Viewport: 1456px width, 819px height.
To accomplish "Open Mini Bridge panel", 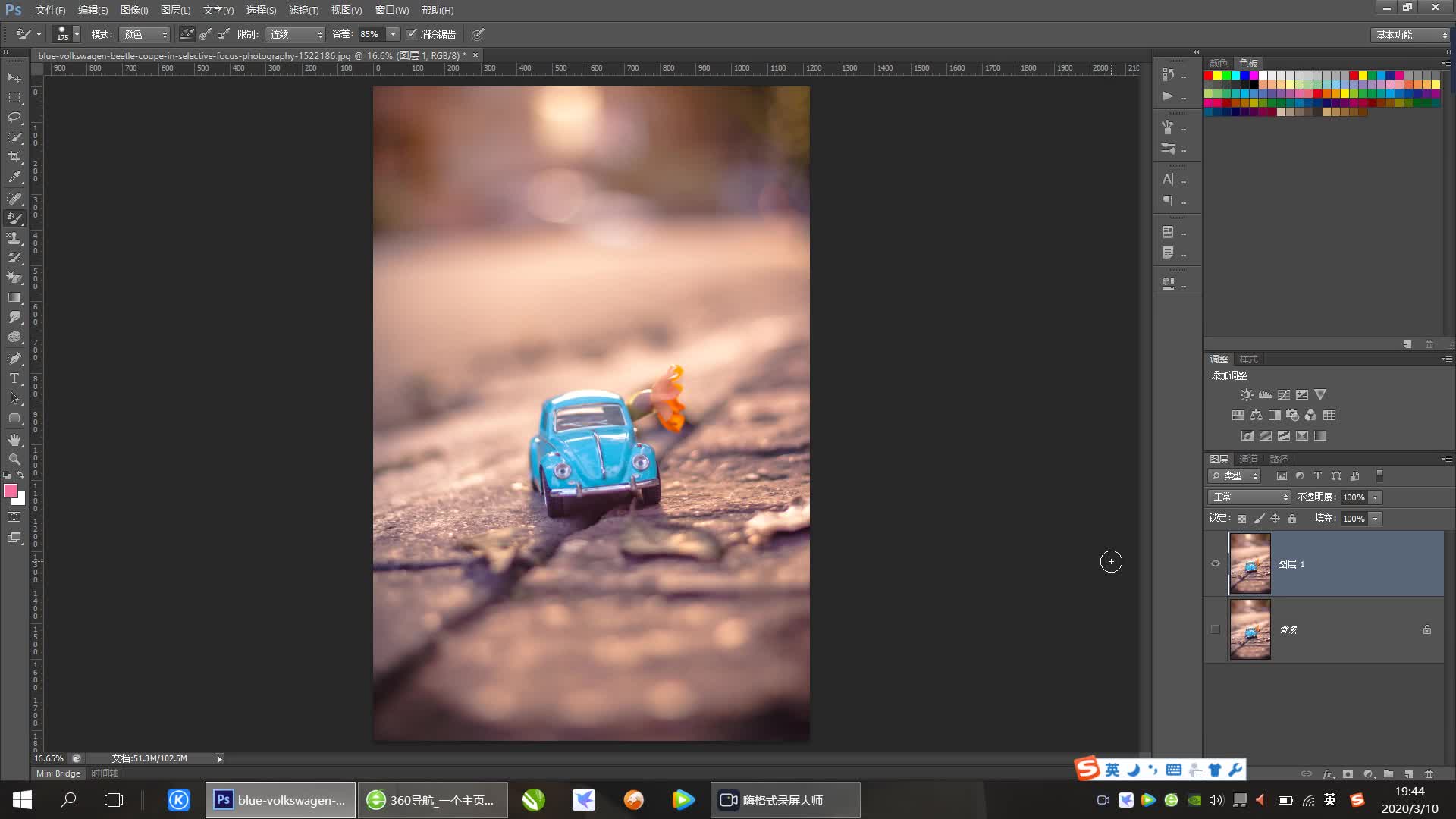I will (58, 773).
